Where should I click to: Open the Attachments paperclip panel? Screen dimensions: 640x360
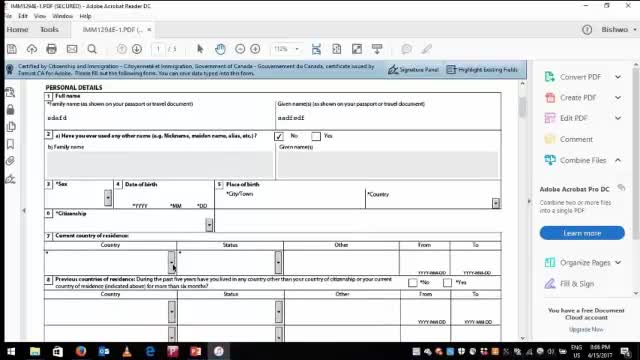[11, 161]
